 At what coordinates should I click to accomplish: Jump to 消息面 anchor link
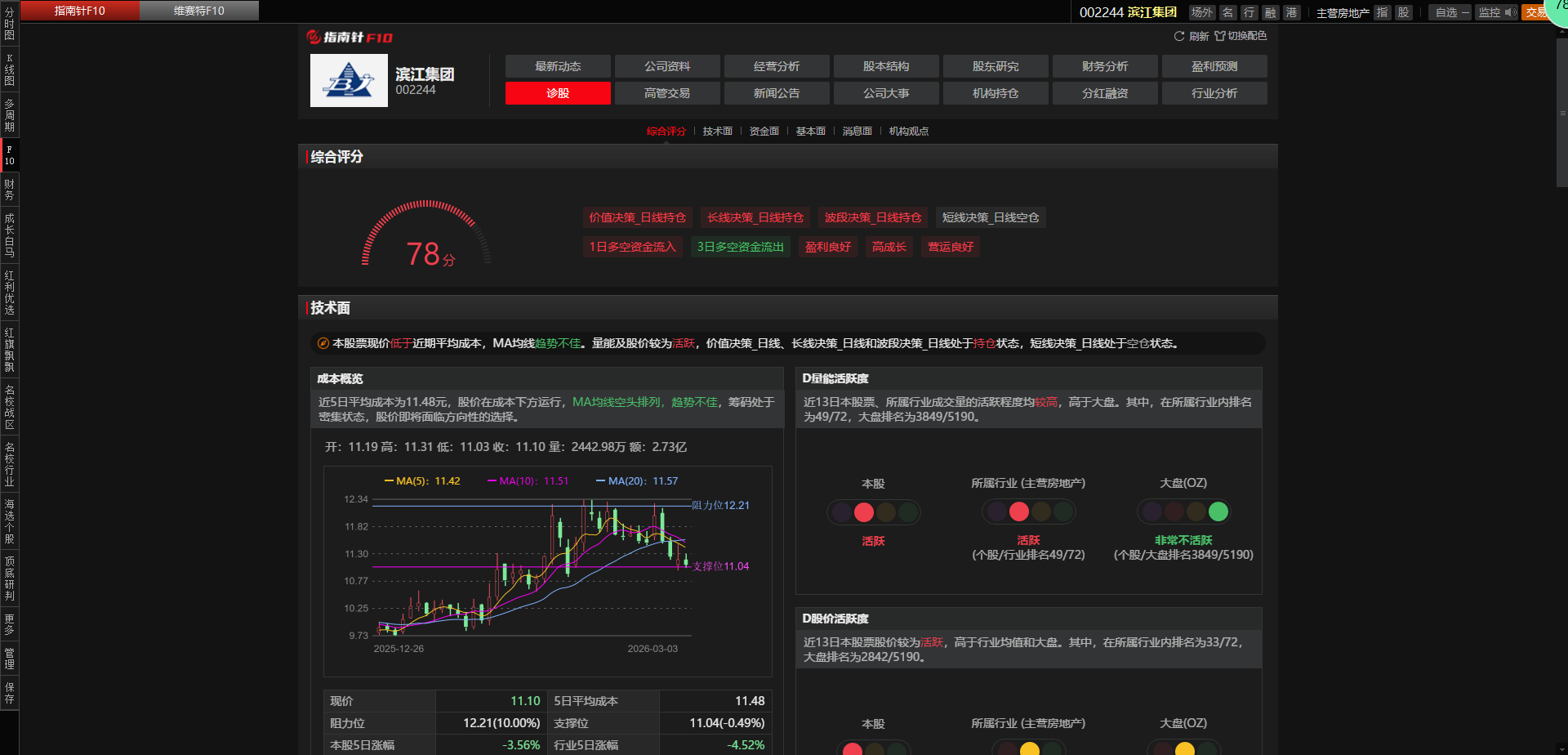pos(857,131)
